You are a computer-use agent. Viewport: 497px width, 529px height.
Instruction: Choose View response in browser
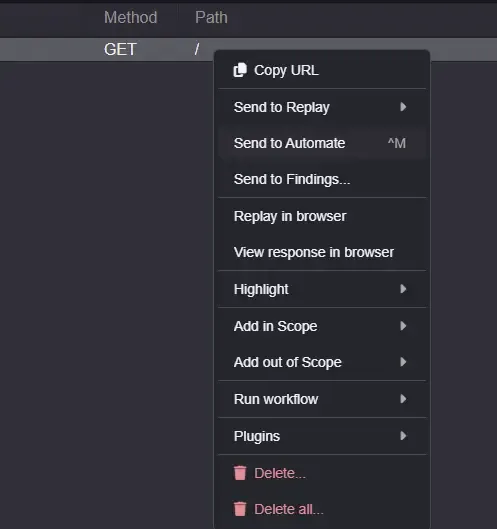[x=322, y=252]
